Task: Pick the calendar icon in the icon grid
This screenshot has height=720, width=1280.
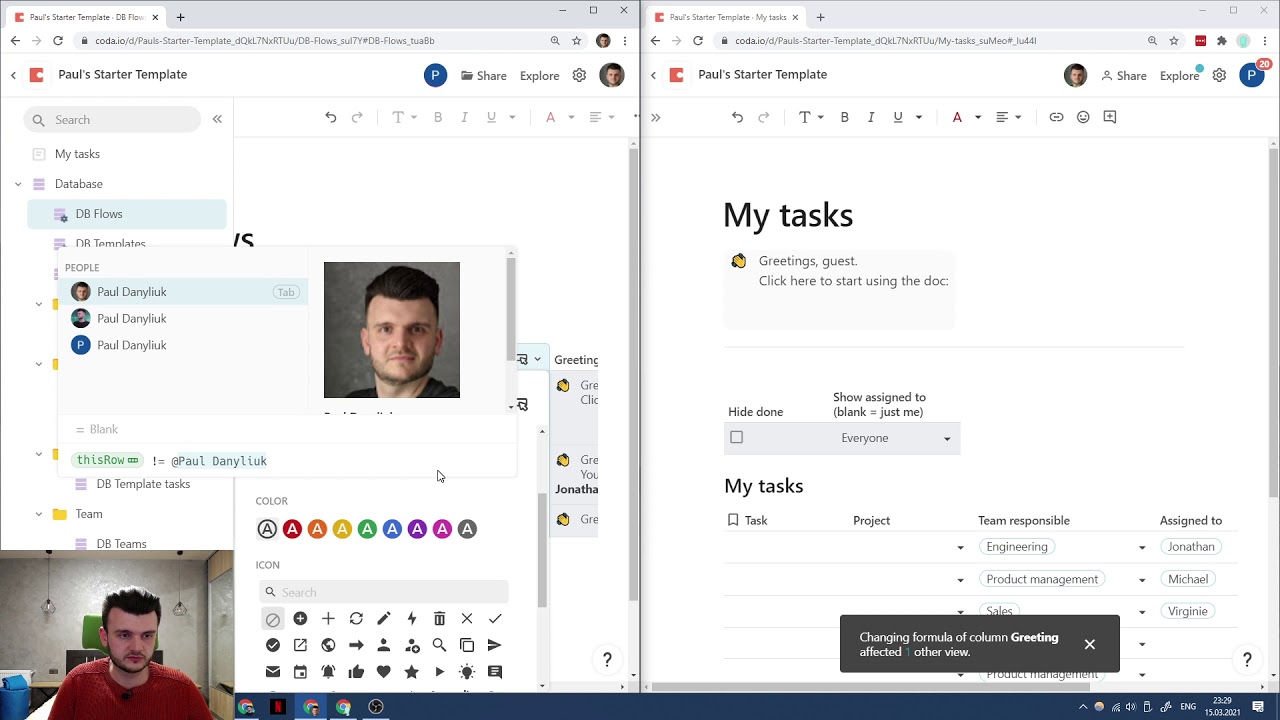Action: tap(300, 672)
